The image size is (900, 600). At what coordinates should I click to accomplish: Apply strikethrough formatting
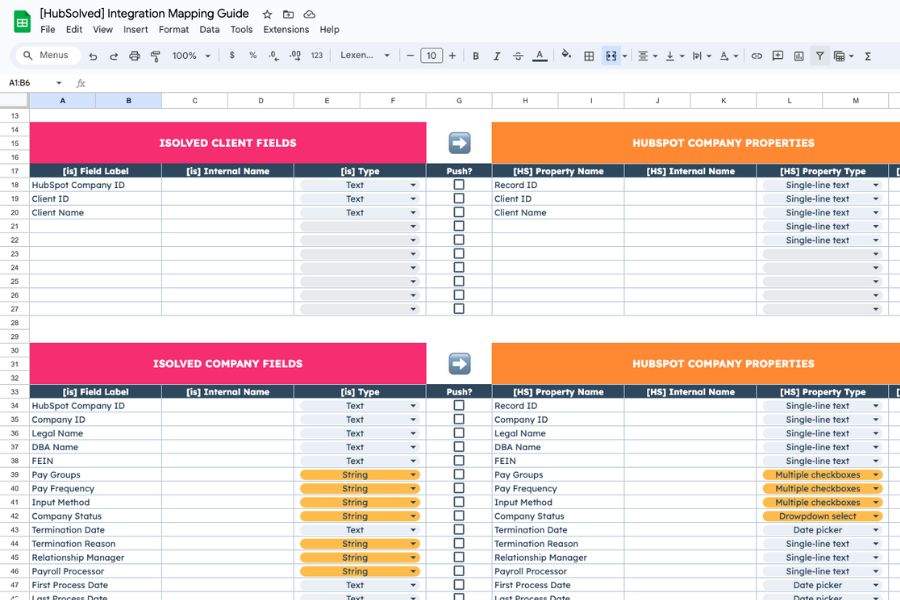point(518,56)
